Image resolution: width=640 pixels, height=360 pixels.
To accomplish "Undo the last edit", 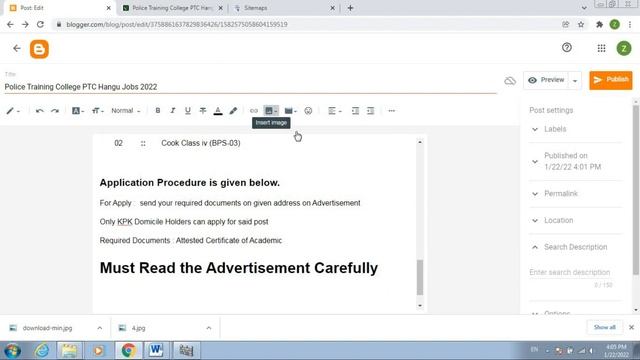I will tap(40, 111).
